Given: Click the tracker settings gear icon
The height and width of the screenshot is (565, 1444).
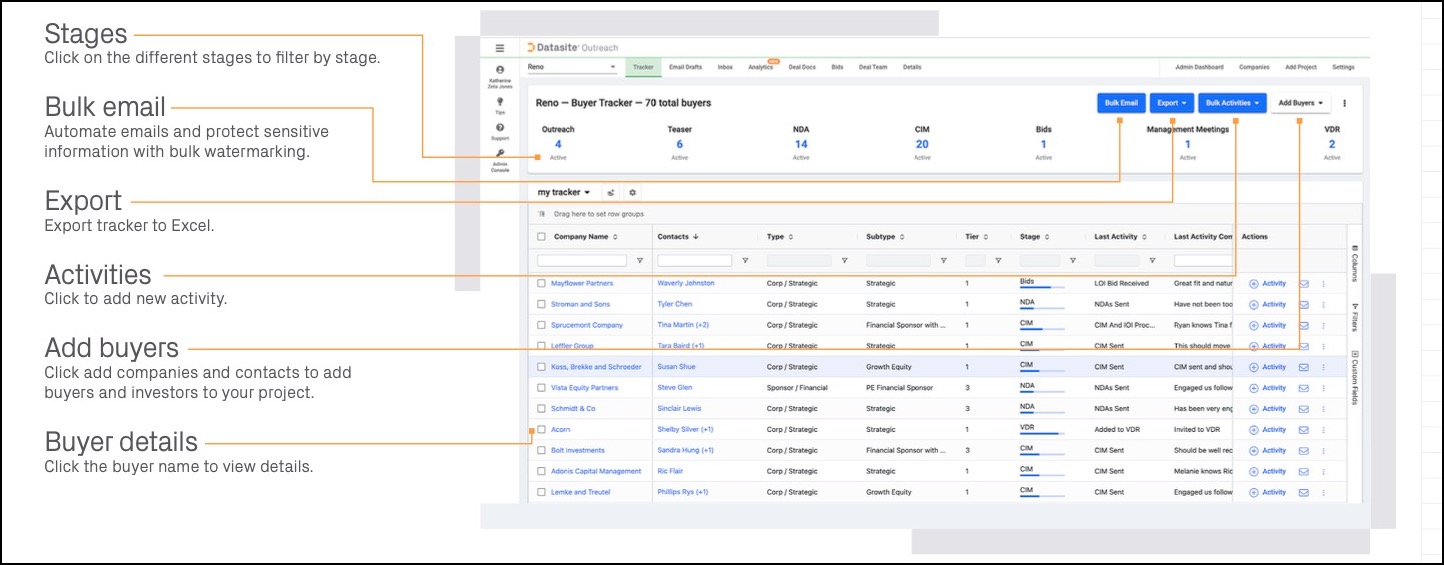Looking at the screenshot, I should tap(632, 192).
